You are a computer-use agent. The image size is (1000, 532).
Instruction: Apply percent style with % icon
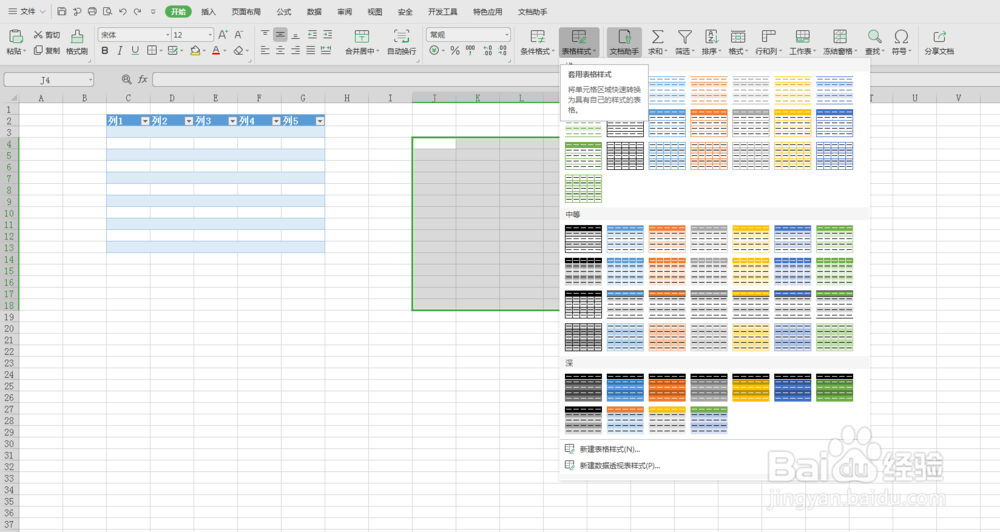point(455,50)
